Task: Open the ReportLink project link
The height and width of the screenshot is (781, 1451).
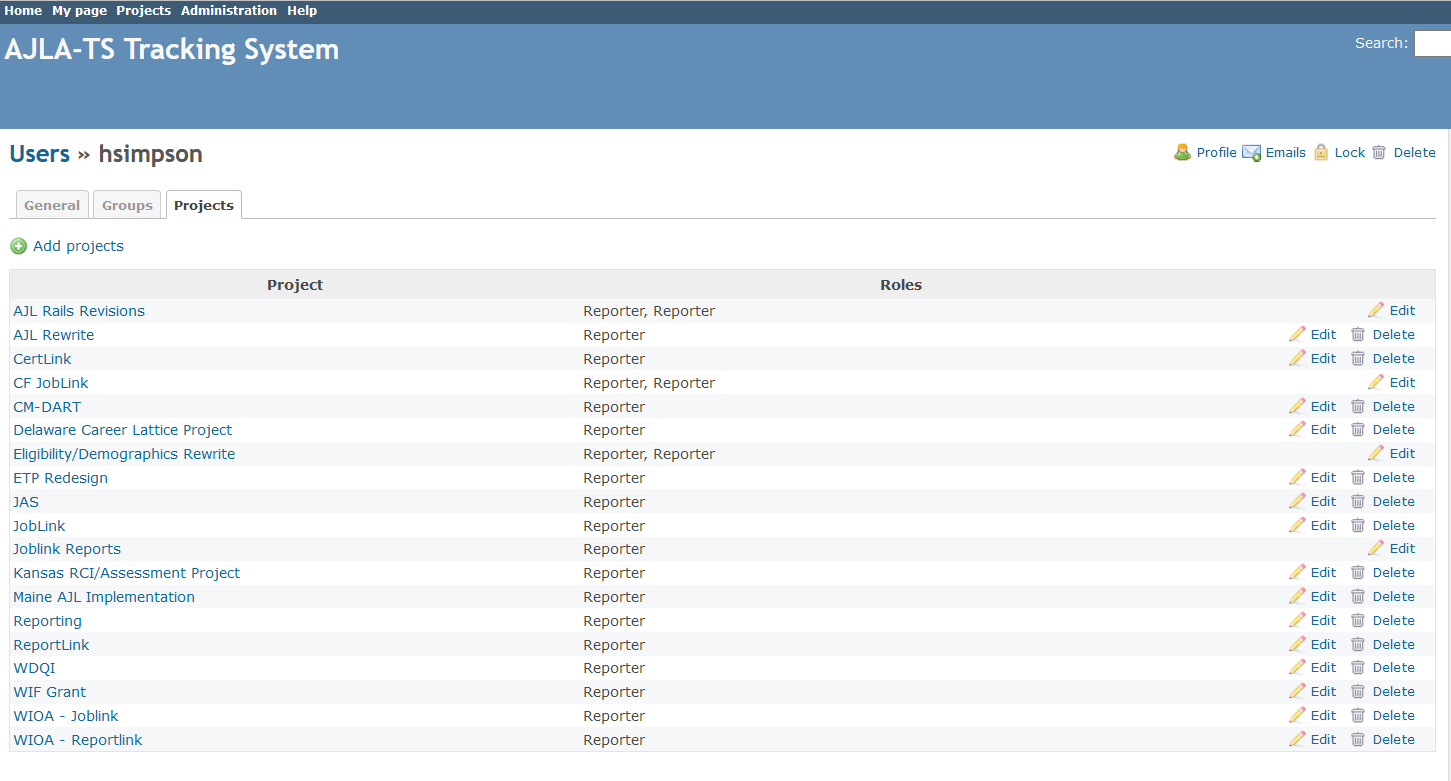Action: (x=51, y=645)
